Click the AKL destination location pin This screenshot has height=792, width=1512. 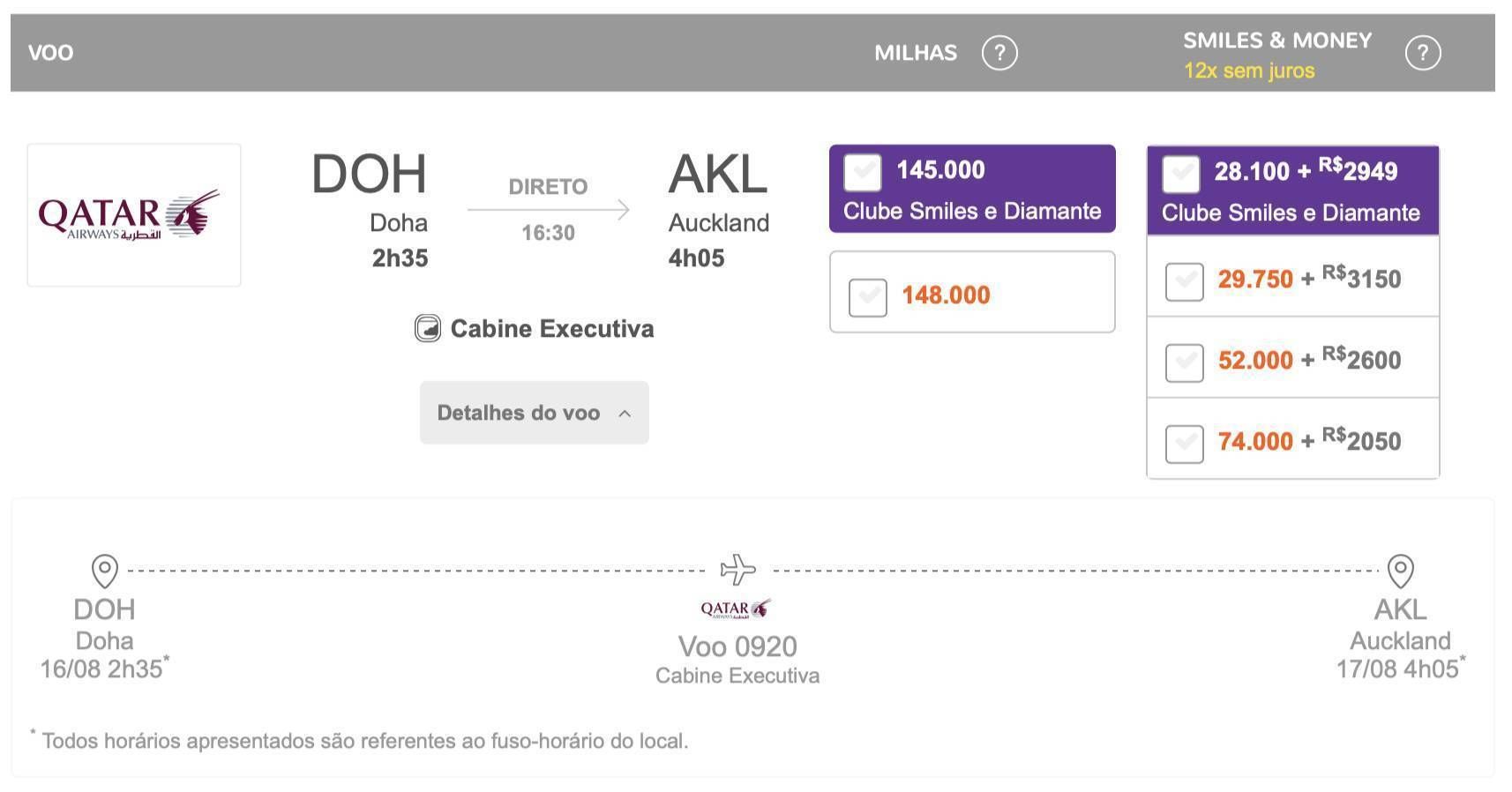(1400, 572)
